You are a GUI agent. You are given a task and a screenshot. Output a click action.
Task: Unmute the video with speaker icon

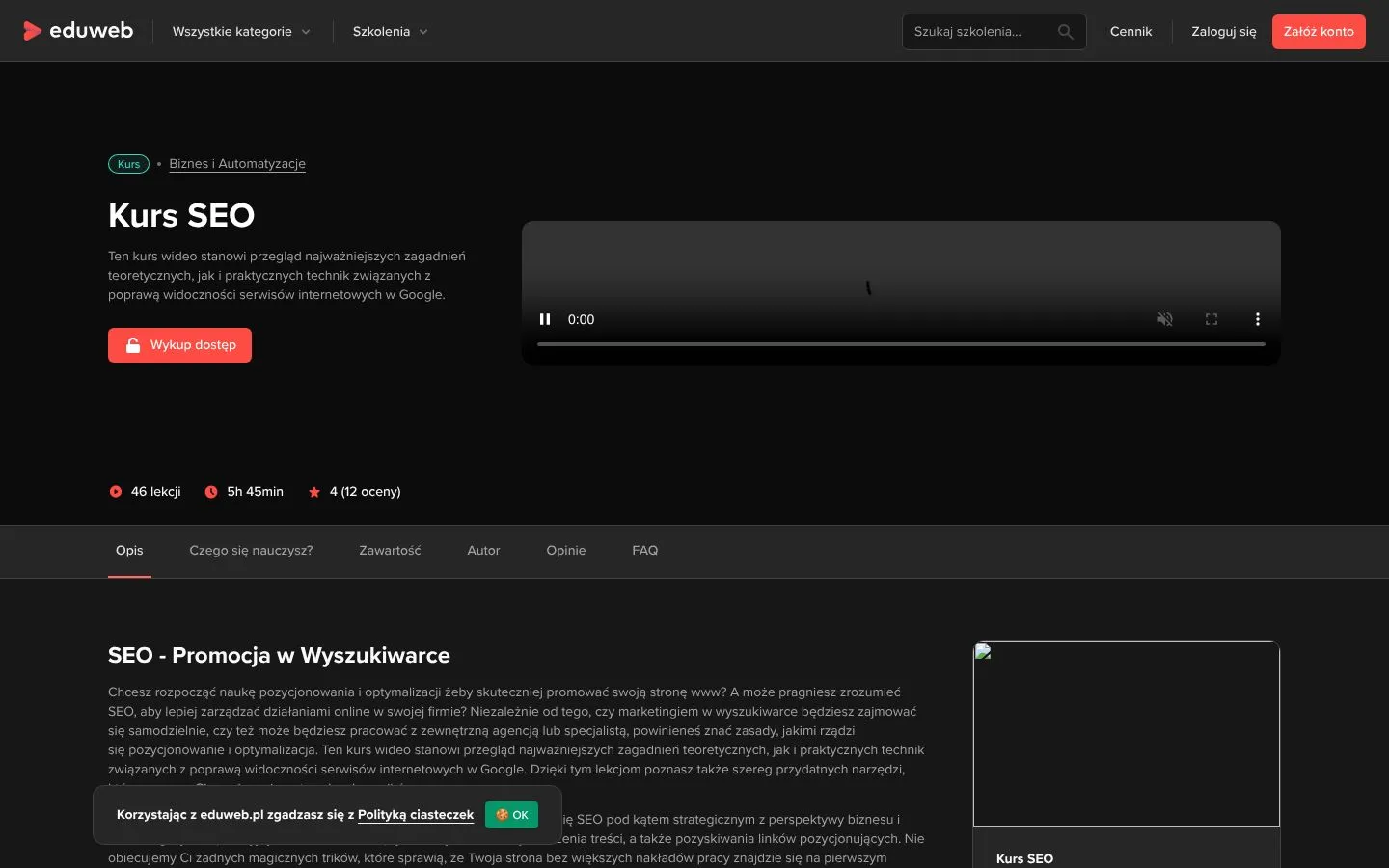click(1165, 319)
